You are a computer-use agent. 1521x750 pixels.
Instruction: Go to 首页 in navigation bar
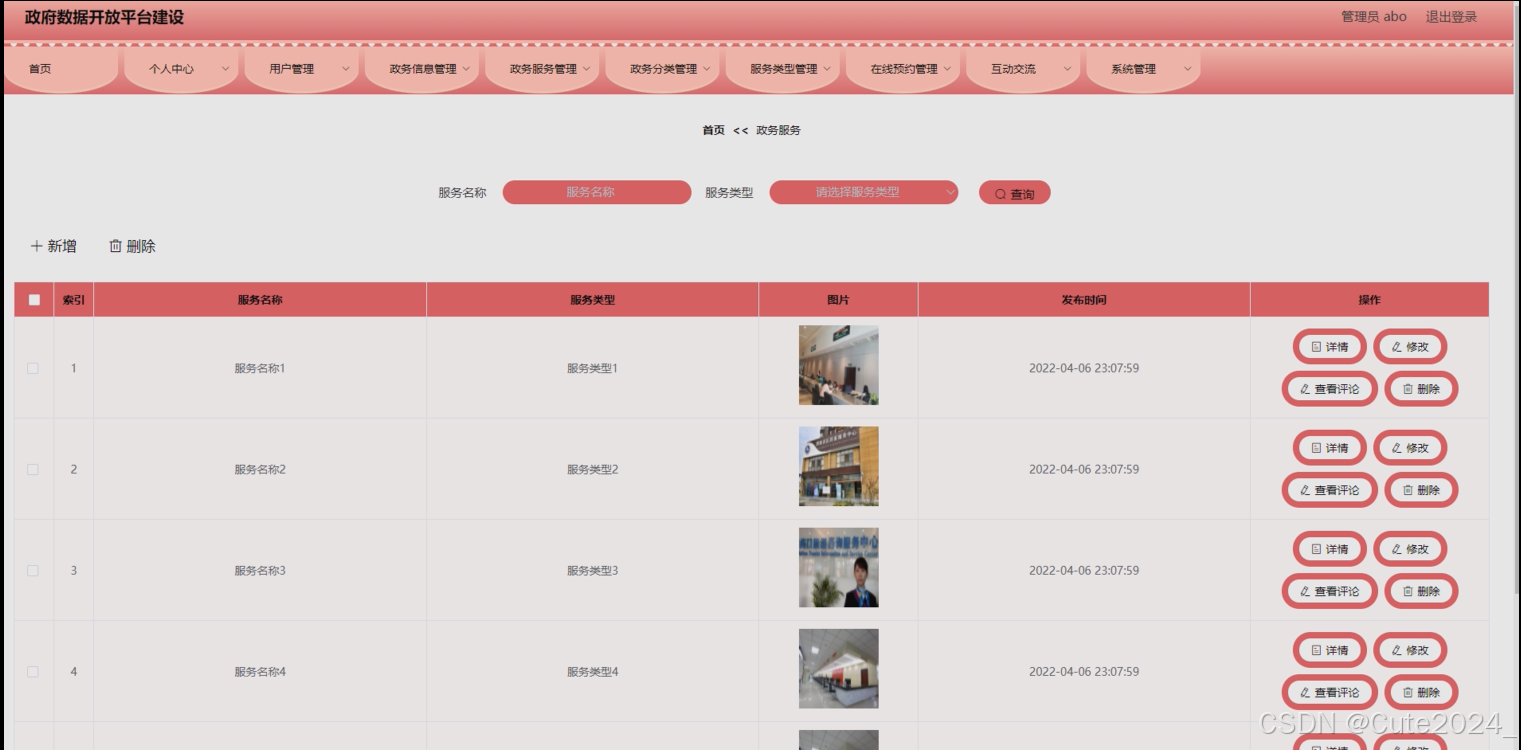tap(61, 69)
